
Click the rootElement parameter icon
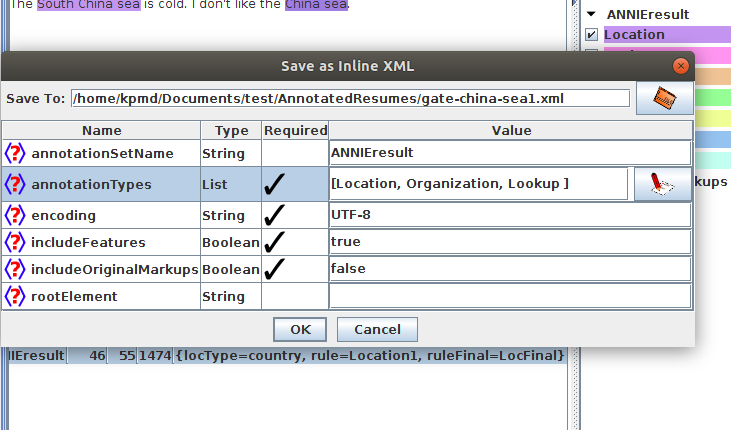[x=15, y=297]
